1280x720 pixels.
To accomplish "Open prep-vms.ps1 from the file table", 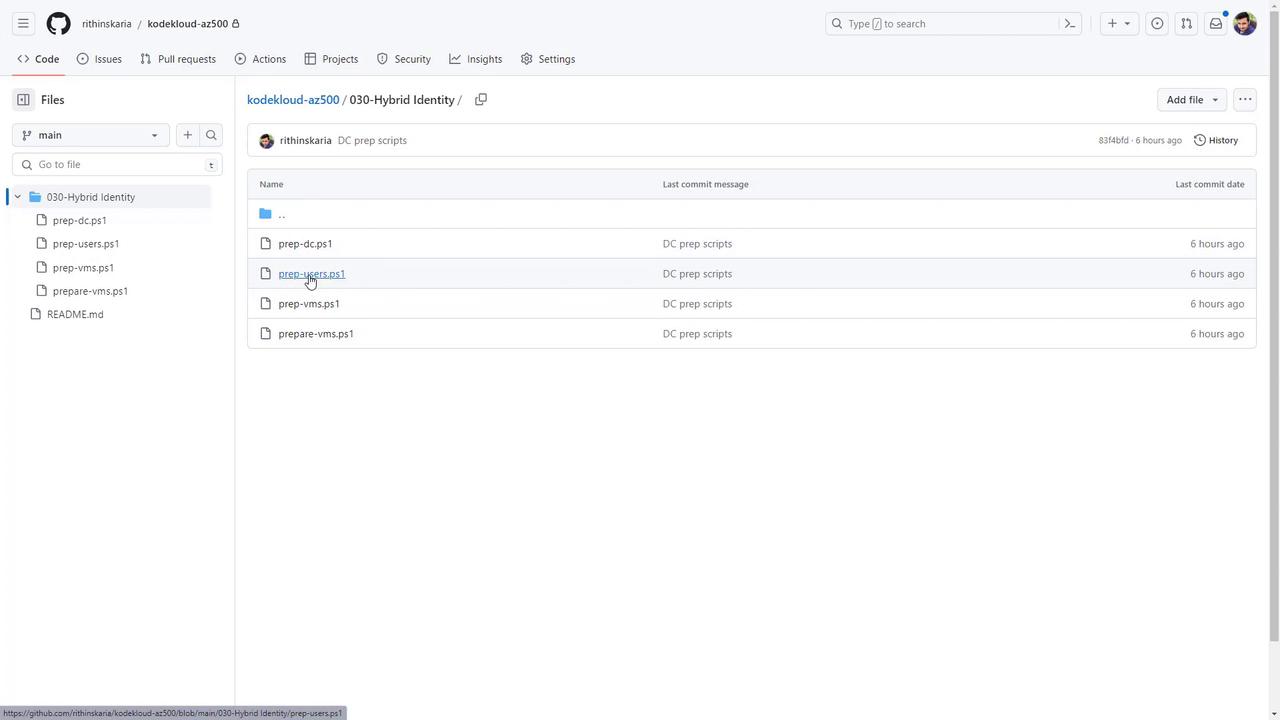I will pos(309,304).
